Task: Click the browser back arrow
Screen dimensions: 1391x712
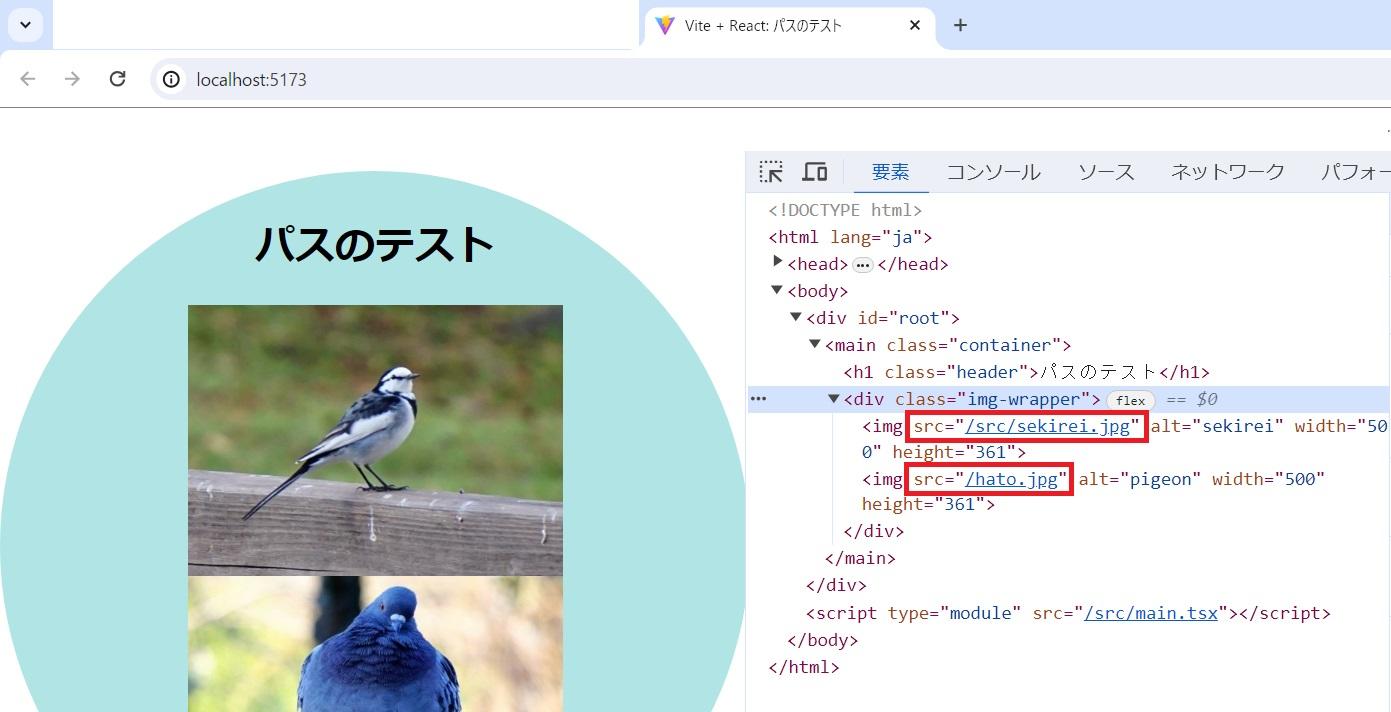Action: [28, 79]
